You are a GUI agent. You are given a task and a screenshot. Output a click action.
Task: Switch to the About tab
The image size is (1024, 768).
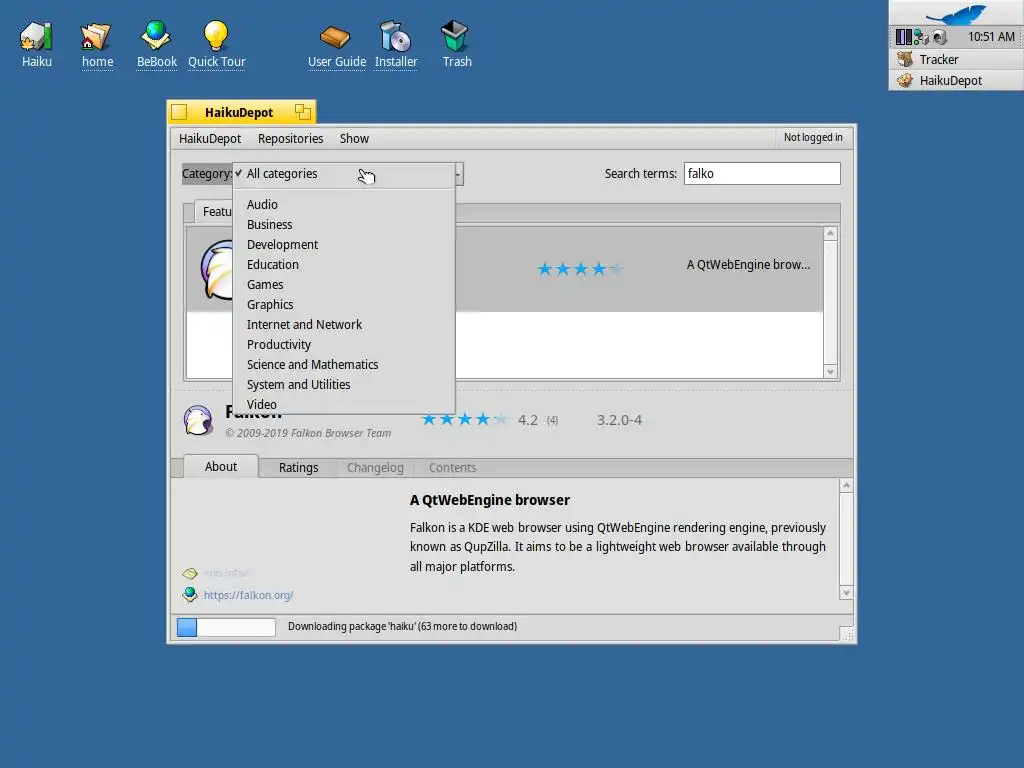pos(221,466)
